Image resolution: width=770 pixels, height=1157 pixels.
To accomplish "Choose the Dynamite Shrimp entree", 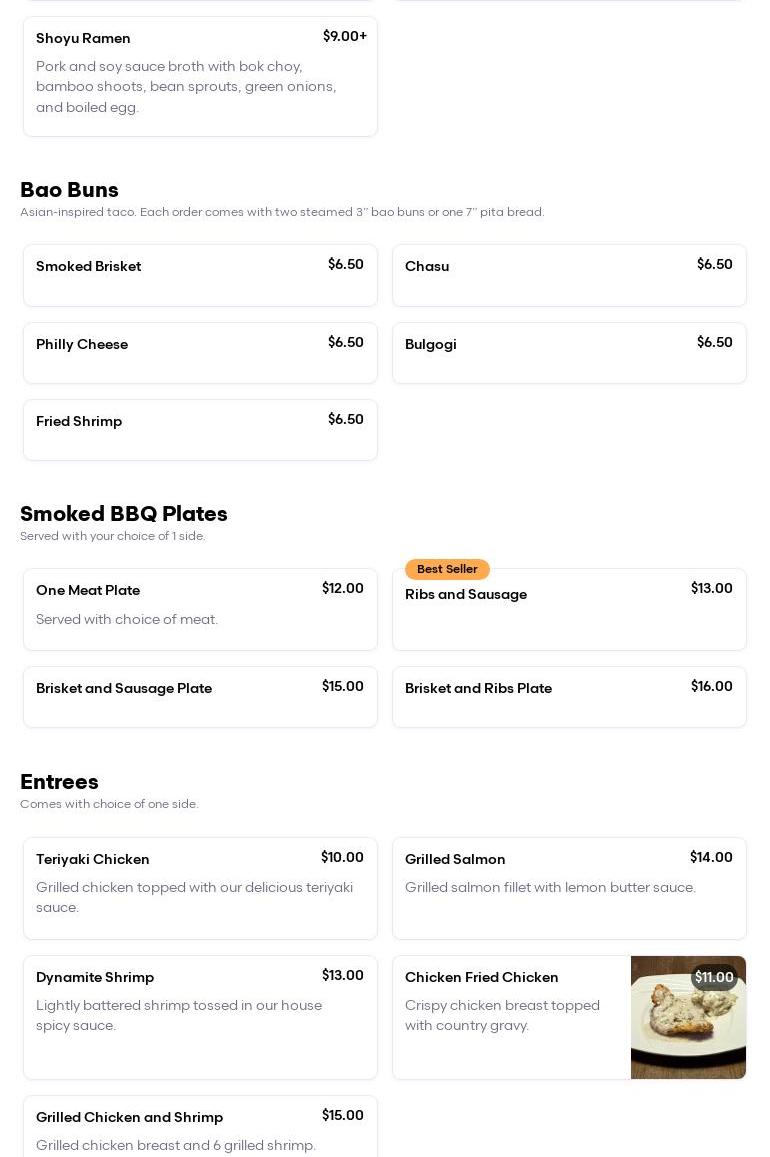I will (x=200, y=1016).
